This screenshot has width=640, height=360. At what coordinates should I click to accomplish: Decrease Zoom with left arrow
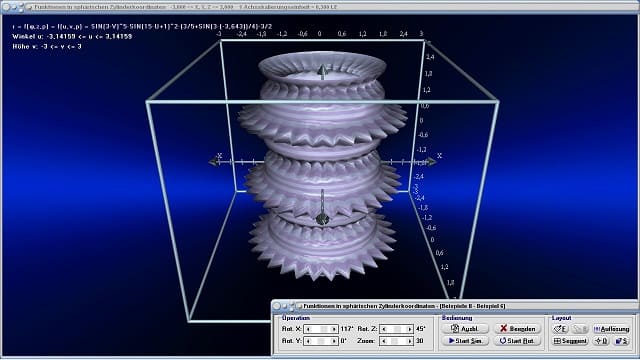pyautogui.click(x=384, y=341)
